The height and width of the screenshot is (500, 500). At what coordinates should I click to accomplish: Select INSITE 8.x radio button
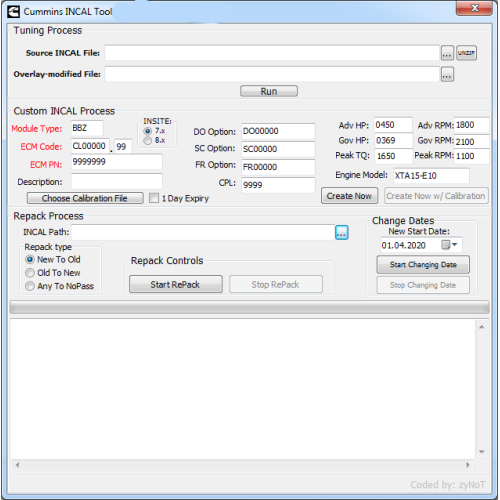click(x=148, y=140)
